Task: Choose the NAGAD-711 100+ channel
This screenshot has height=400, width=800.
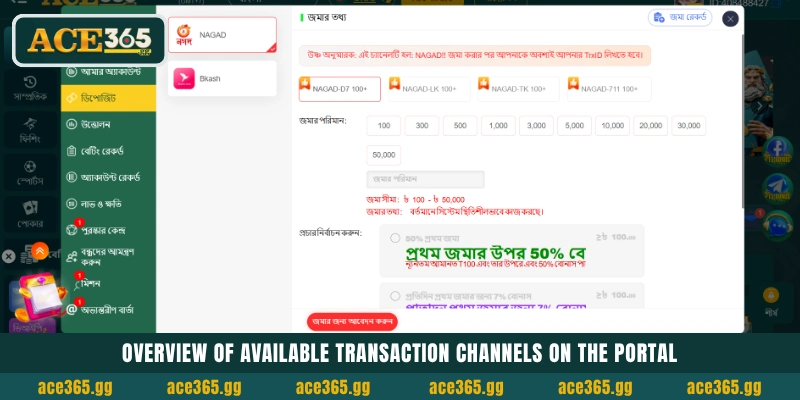Action: (x=609, y=89)
